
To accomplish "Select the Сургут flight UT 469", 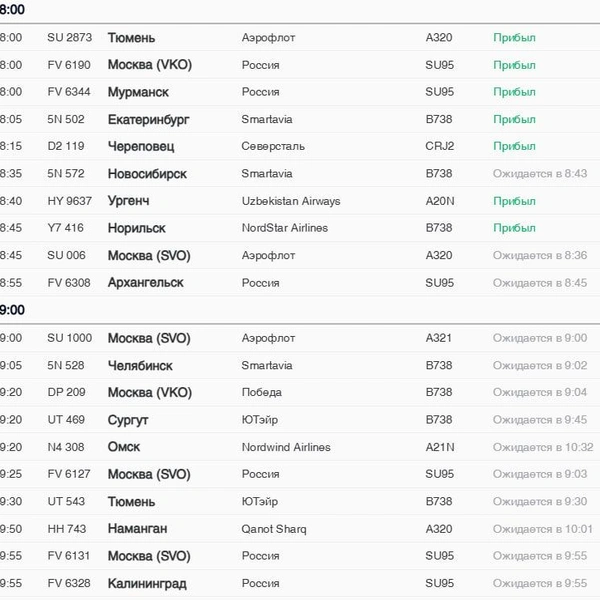I will click(300, 420).
